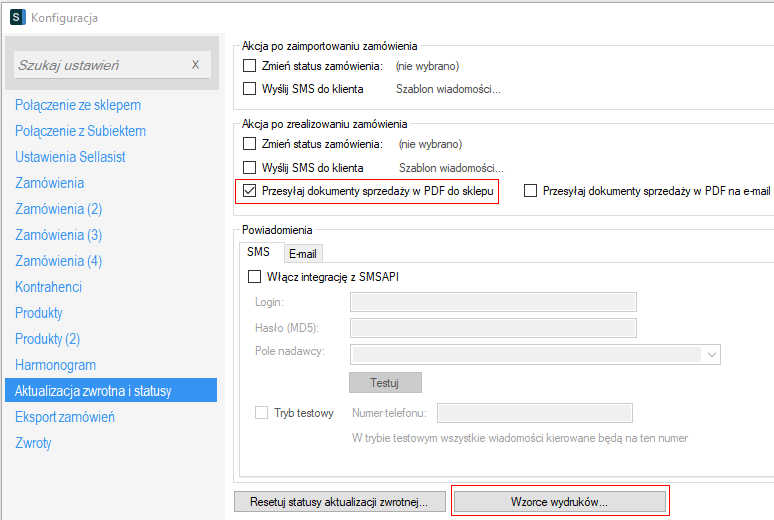Toggle Włącz integrację z SMSAPI checkbox
Viewport: 774px width, 520px height.
click(x=253, y=277)
